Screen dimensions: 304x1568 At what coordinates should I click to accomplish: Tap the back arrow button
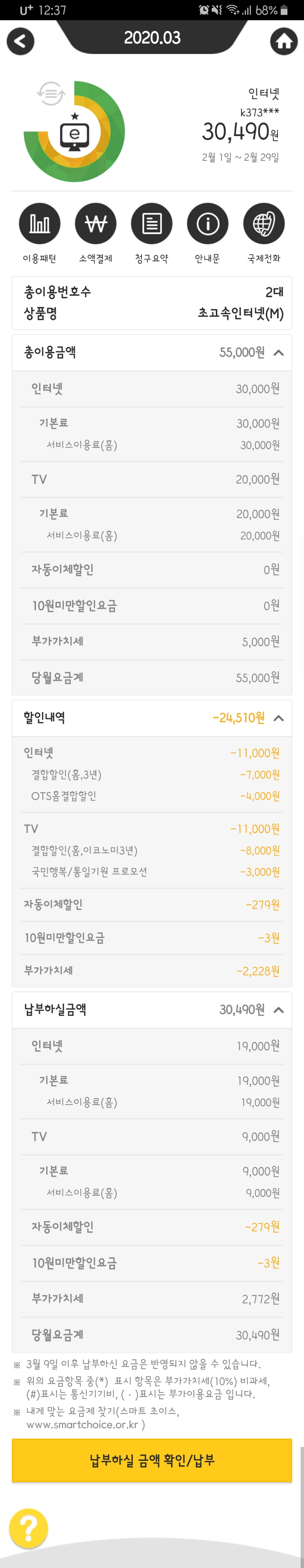pyautogui.click(x=20, y=41)
